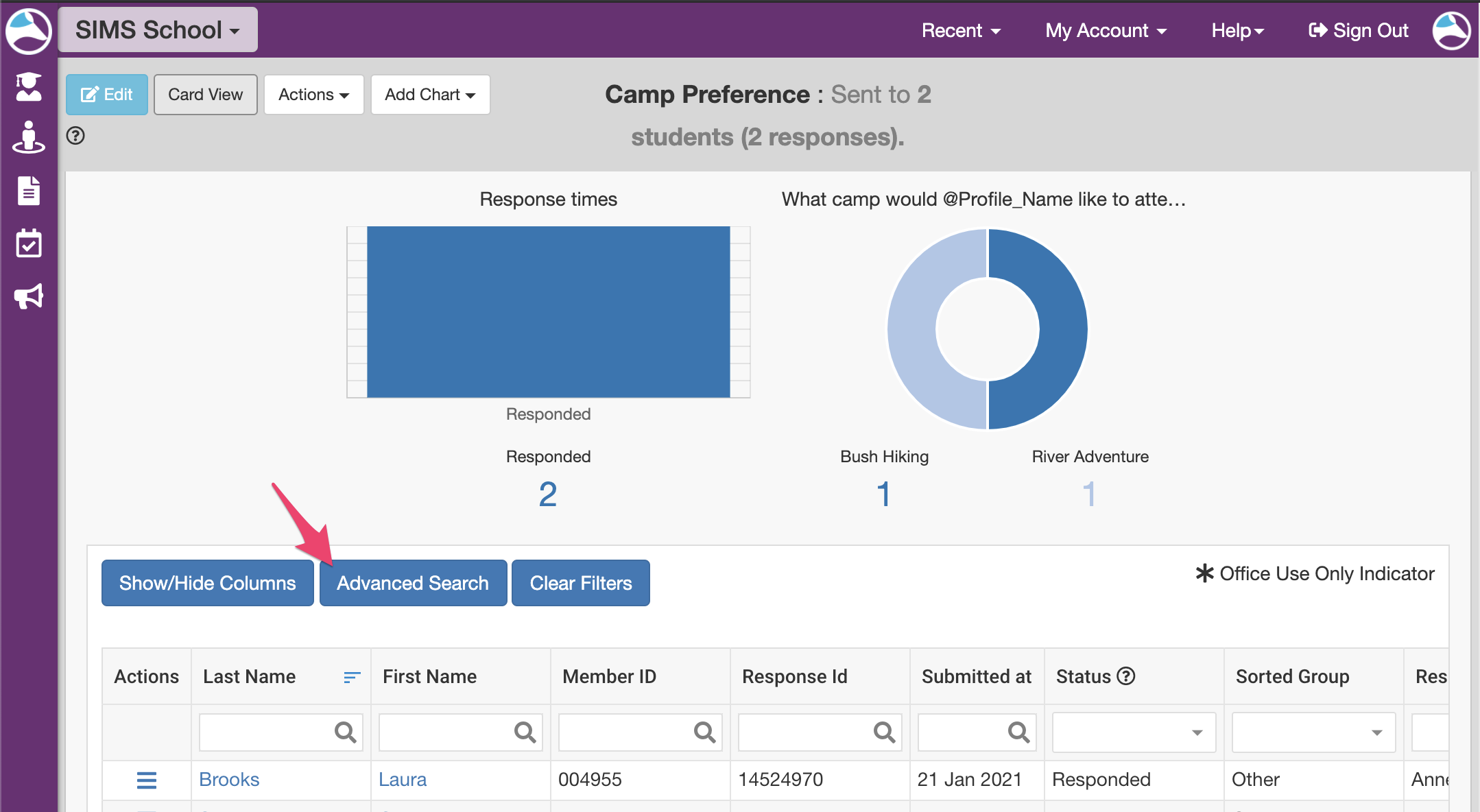This screenshot has height=812, width=1480.
Task: Click the Advanced Search button
Action: (x=413, y=583)
